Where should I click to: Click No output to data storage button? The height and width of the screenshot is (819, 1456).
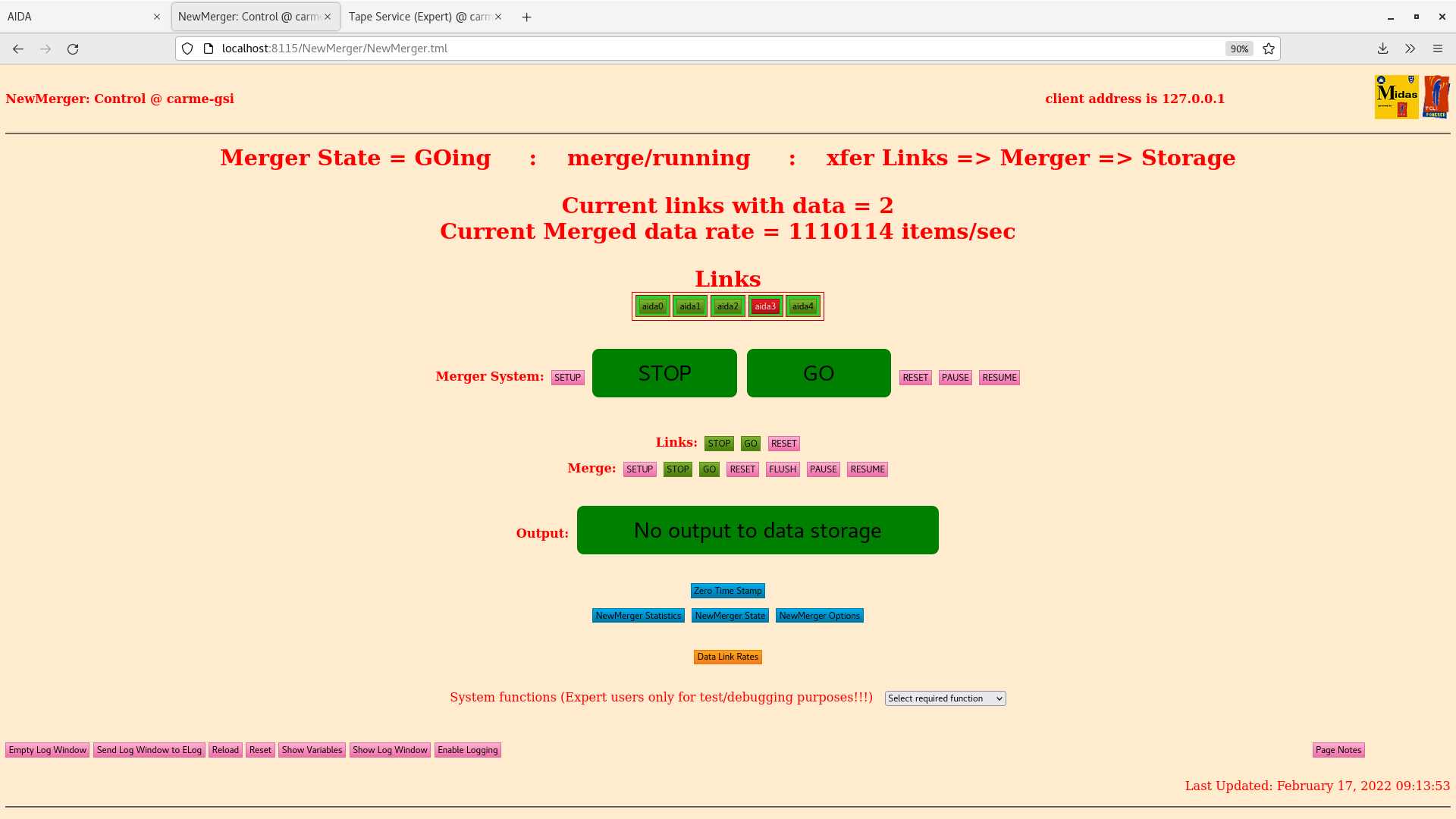[x=757, y=530]
